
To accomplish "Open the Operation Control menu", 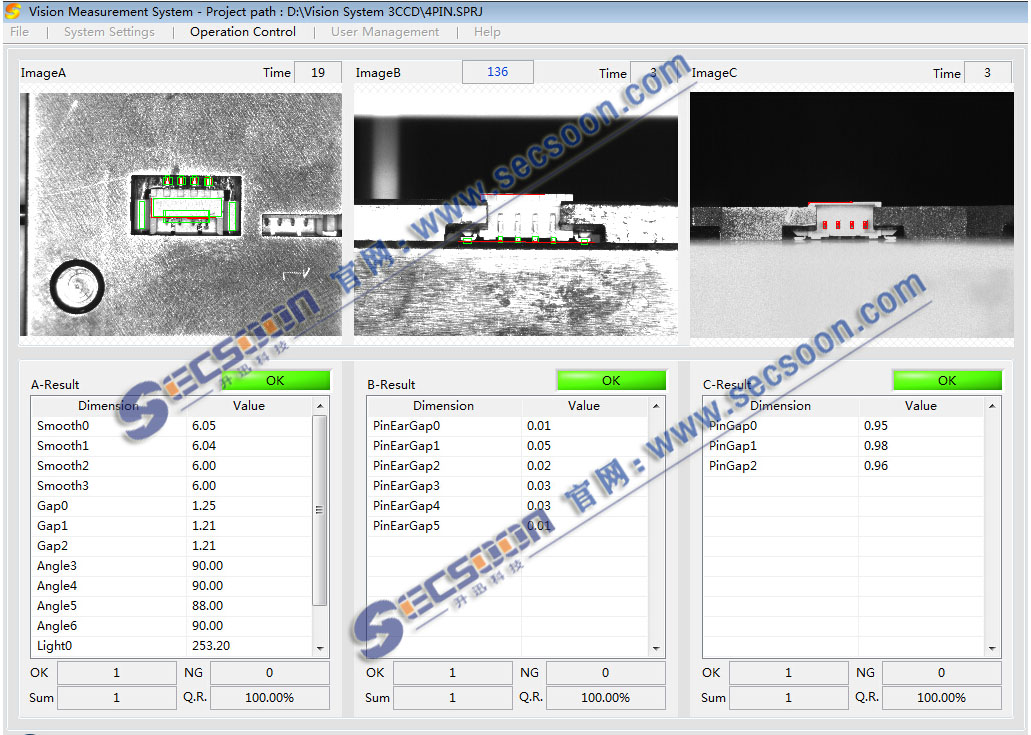I will coord(243,32).
